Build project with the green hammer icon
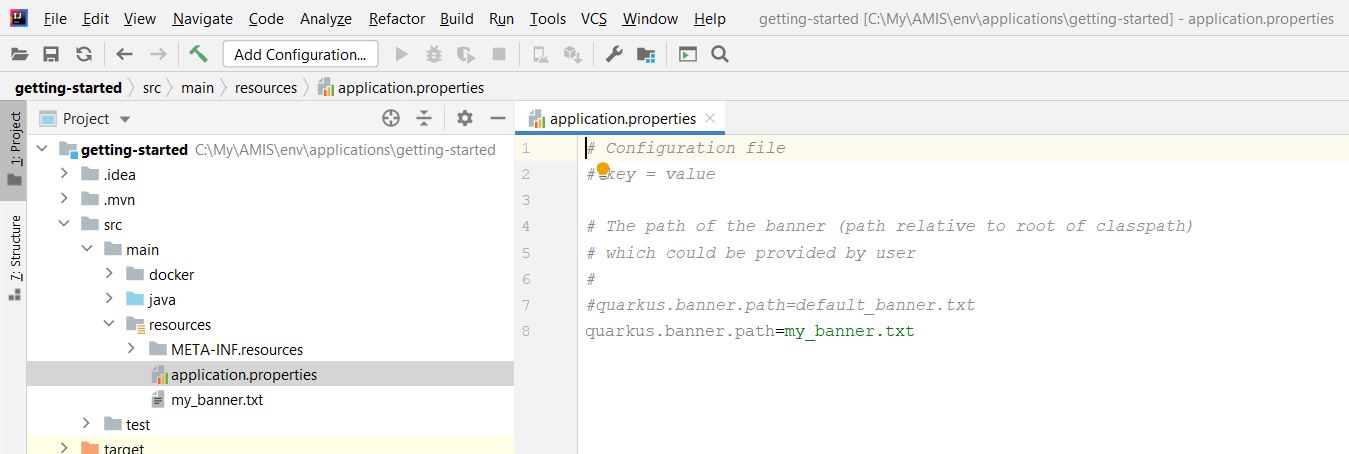 (x=198, y=54)
